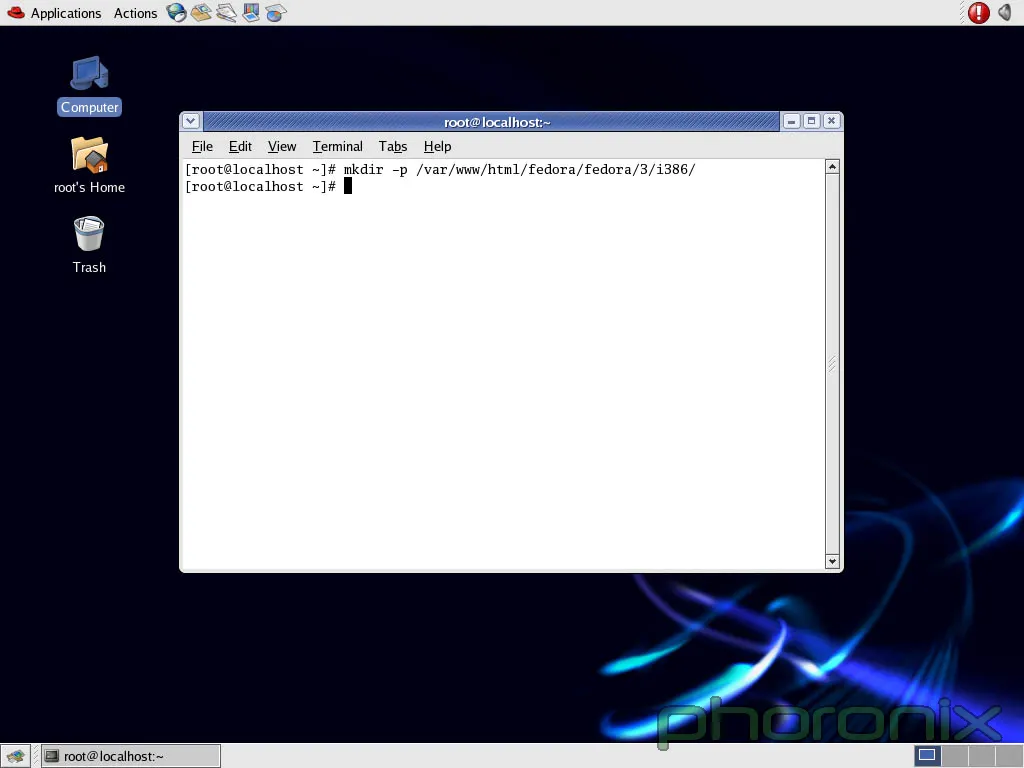The height and width of the screenshot is (768, 1024).
Task: Launch the presentation app icon in the panel
Action: [251, 12]
